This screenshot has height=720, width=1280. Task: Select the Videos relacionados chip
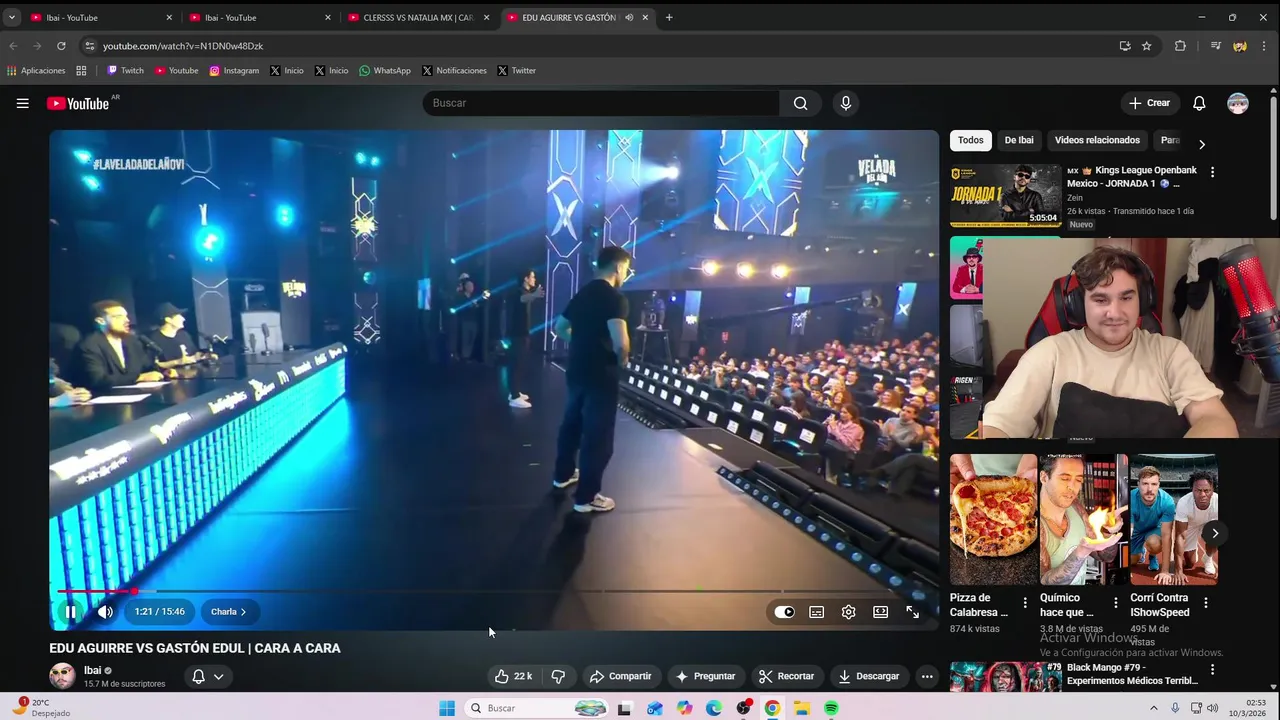(1097, 140)
